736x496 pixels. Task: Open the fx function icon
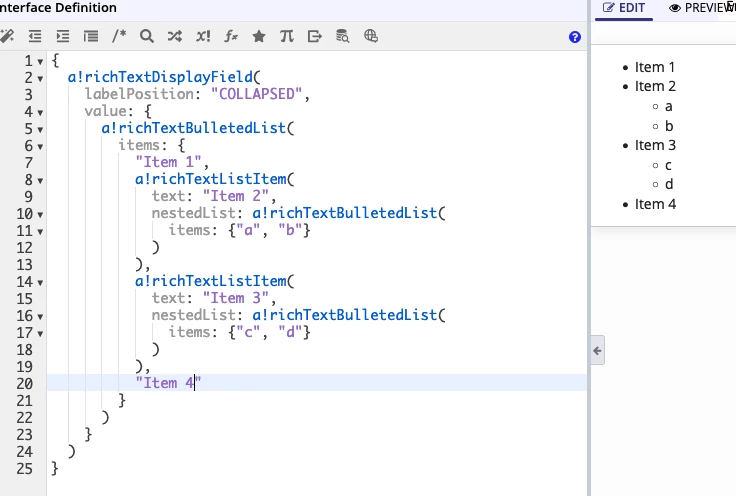coord(231,36)
